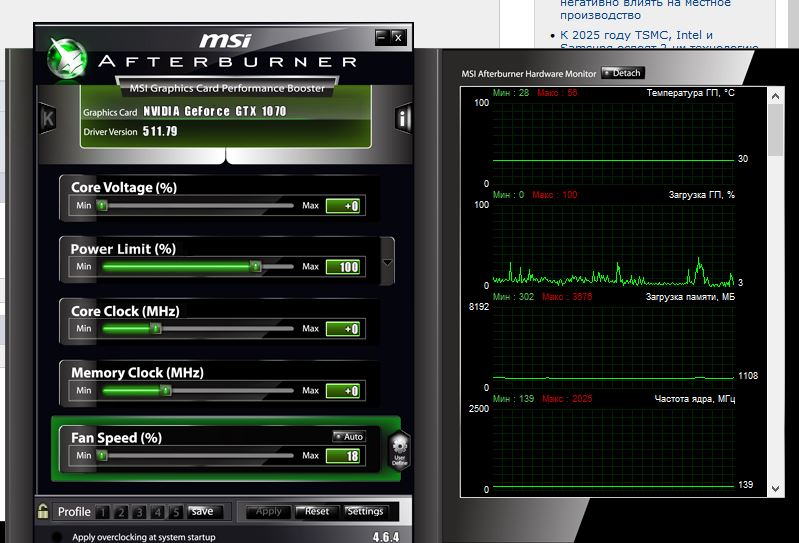Select profile slot 1

click(x=102, y=512)
